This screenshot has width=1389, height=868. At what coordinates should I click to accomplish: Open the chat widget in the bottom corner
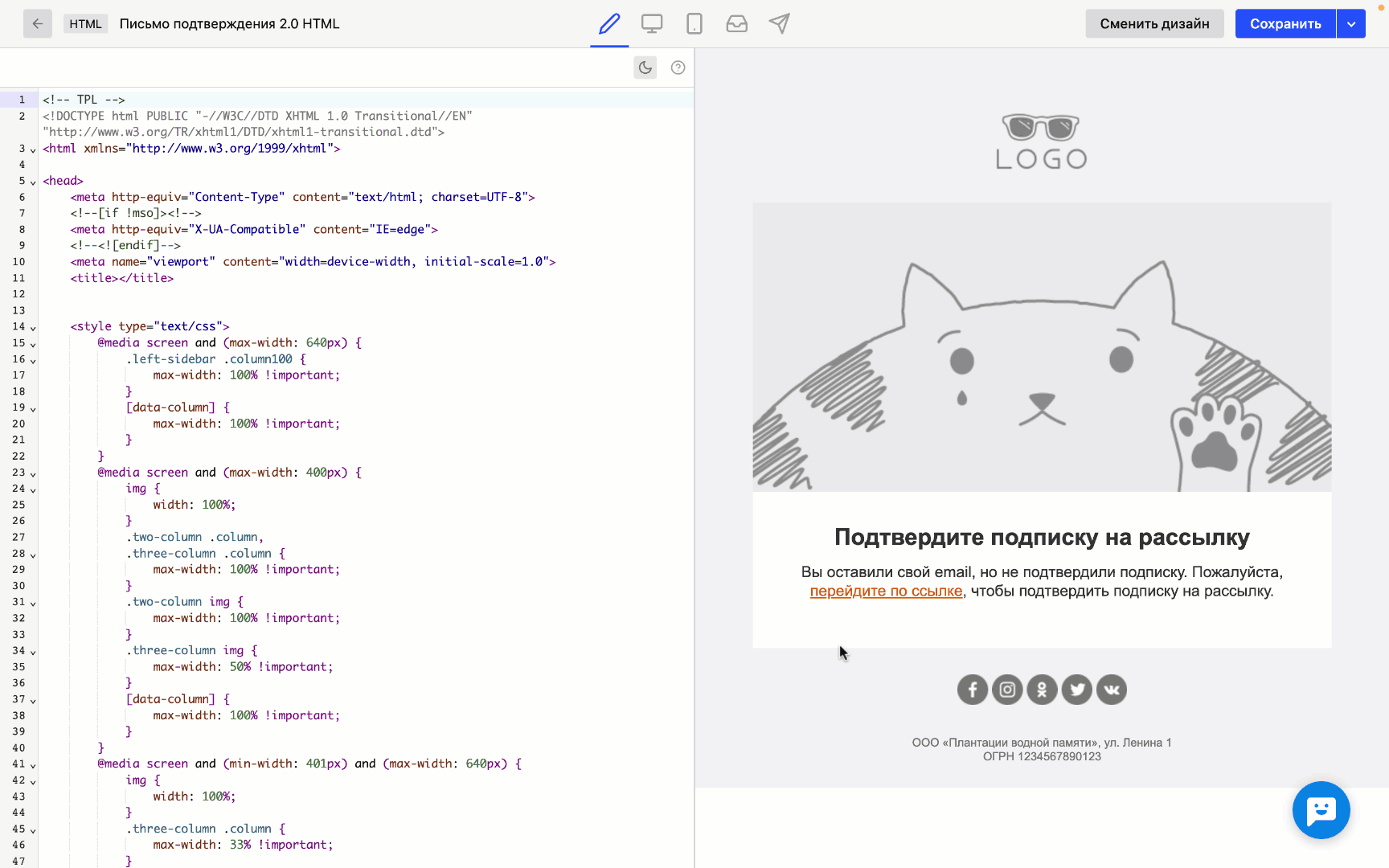point(1321,811)
